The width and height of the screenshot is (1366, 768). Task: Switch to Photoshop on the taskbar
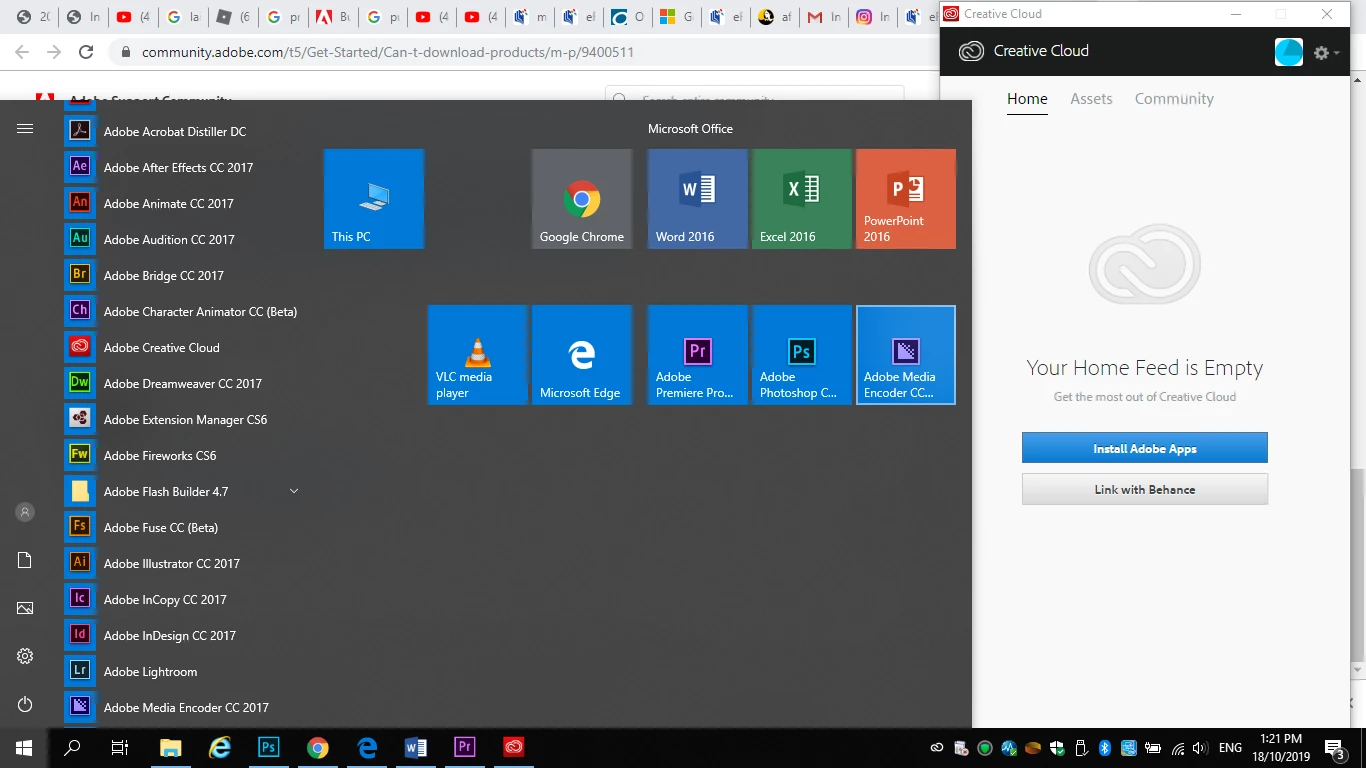click(269, 747)
